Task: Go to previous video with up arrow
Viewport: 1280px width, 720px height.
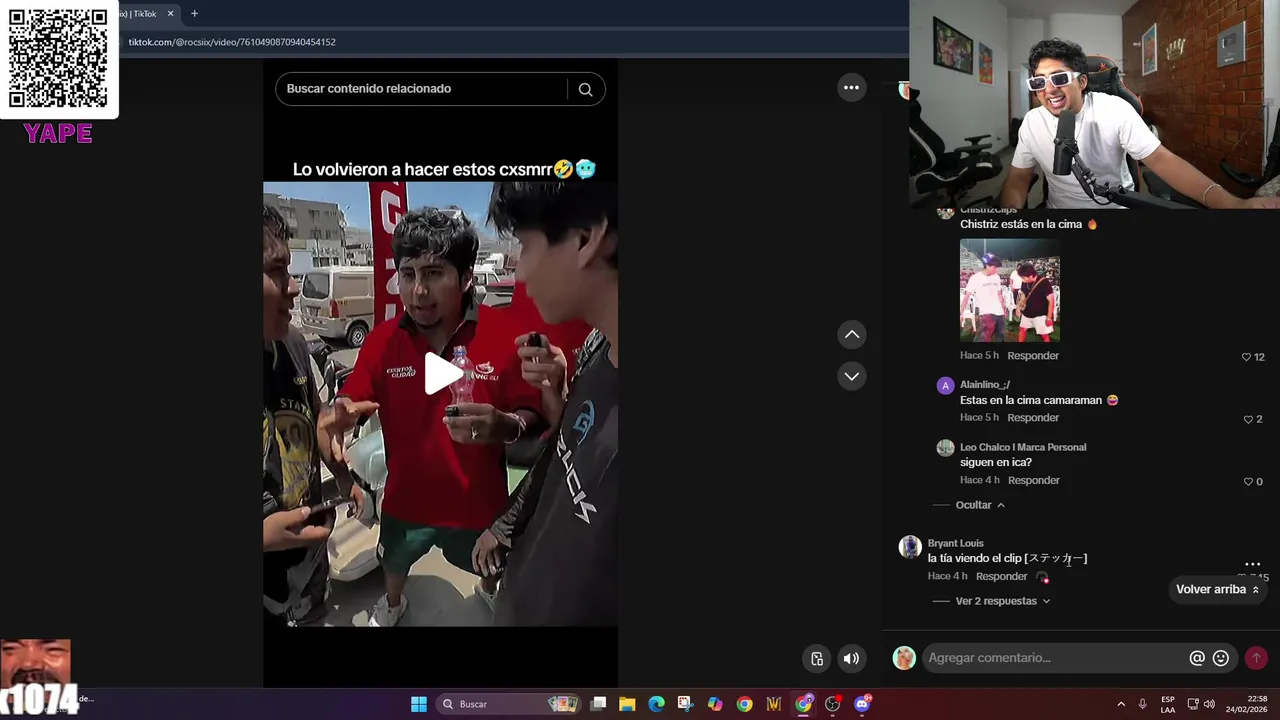Action: coord(851,335)
